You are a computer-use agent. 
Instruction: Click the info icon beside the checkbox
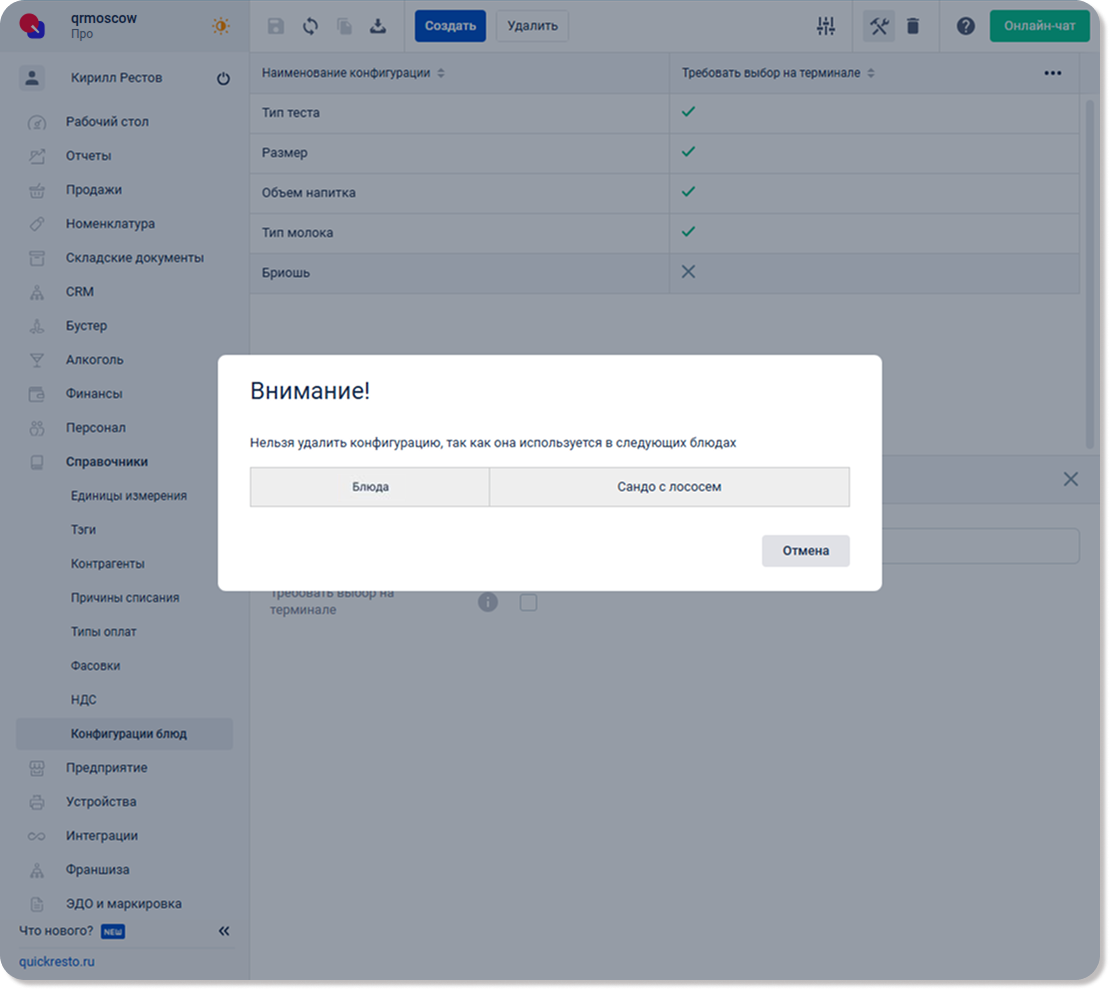[x=488, y=602]
